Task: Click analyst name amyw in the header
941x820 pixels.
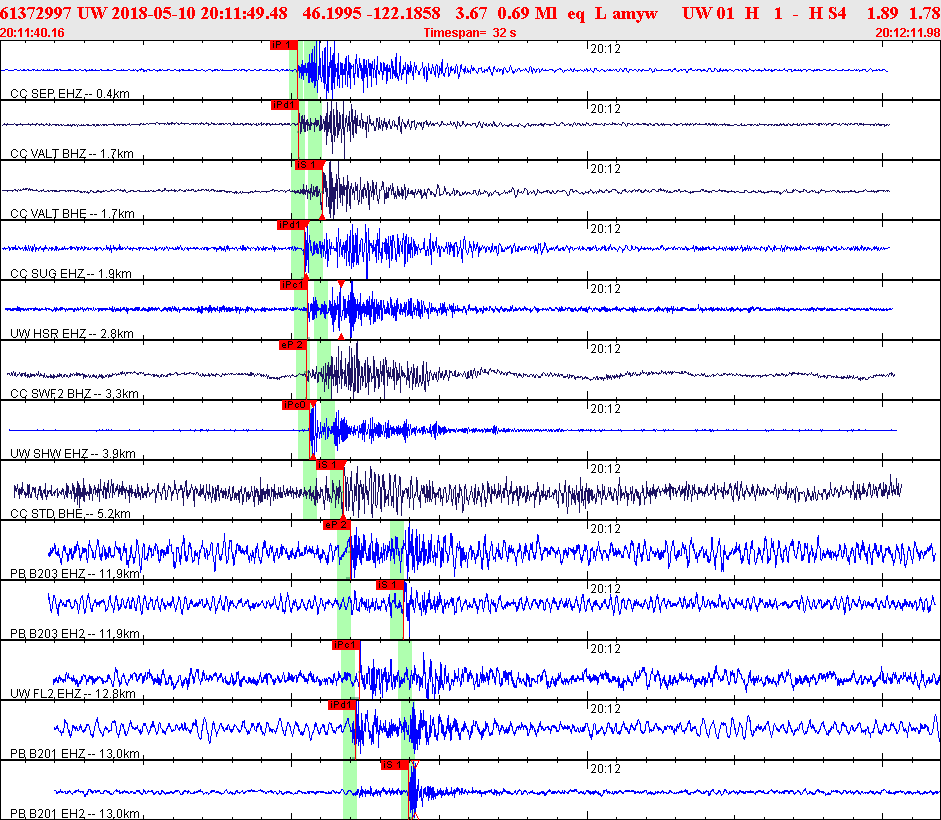Action: pyautogui.click(x=635, y=13)
